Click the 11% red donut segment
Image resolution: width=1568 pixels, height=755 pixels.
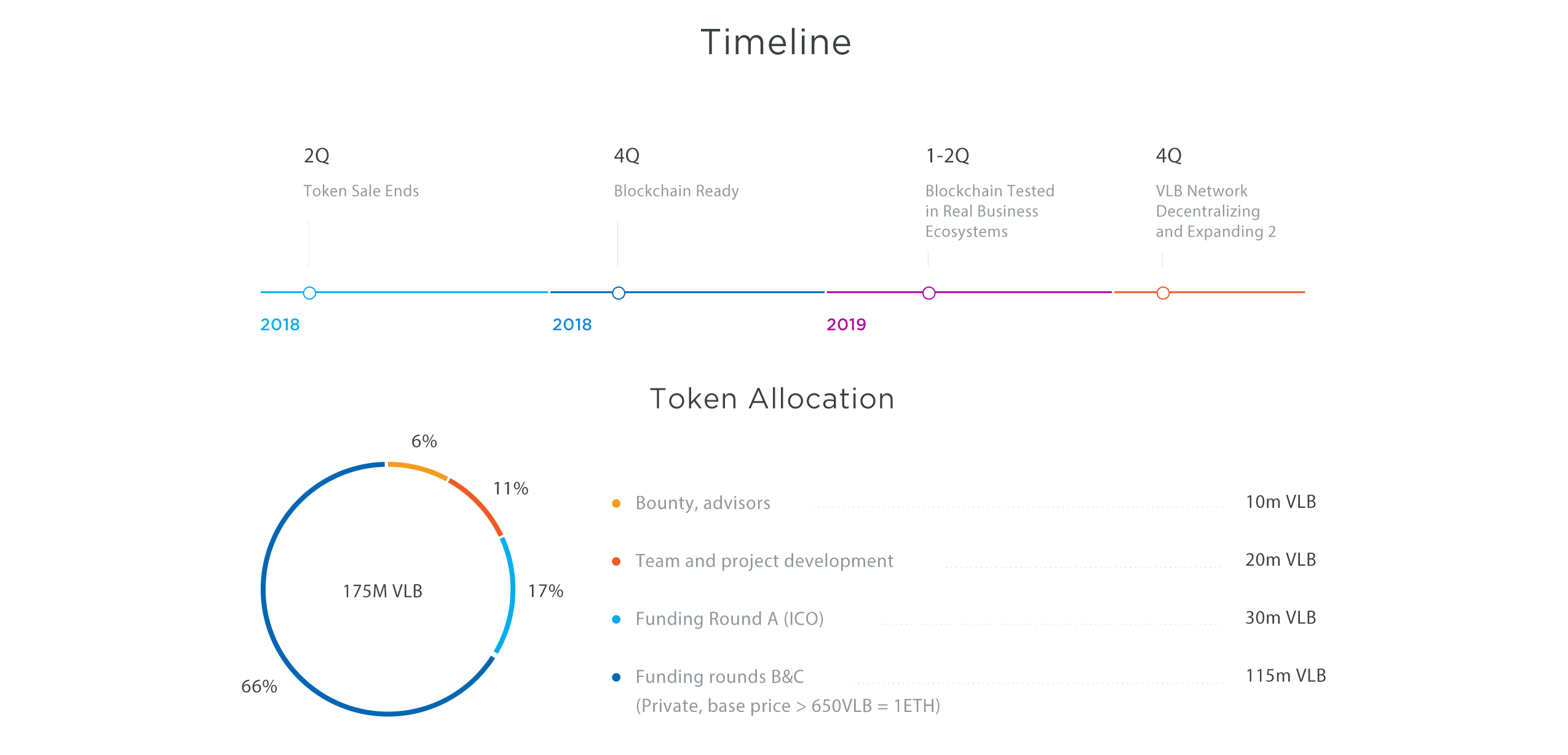tap(479, 504)
